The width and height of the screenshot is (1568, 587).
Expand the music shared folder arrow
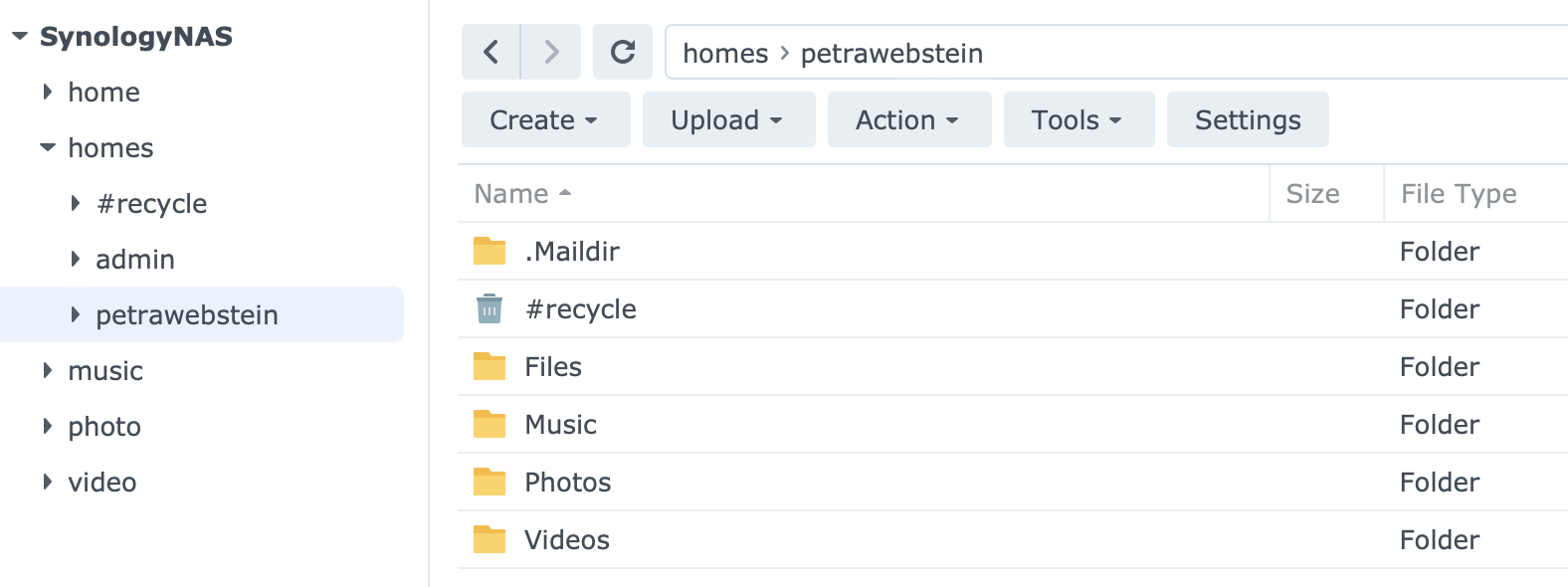[47, 371]
